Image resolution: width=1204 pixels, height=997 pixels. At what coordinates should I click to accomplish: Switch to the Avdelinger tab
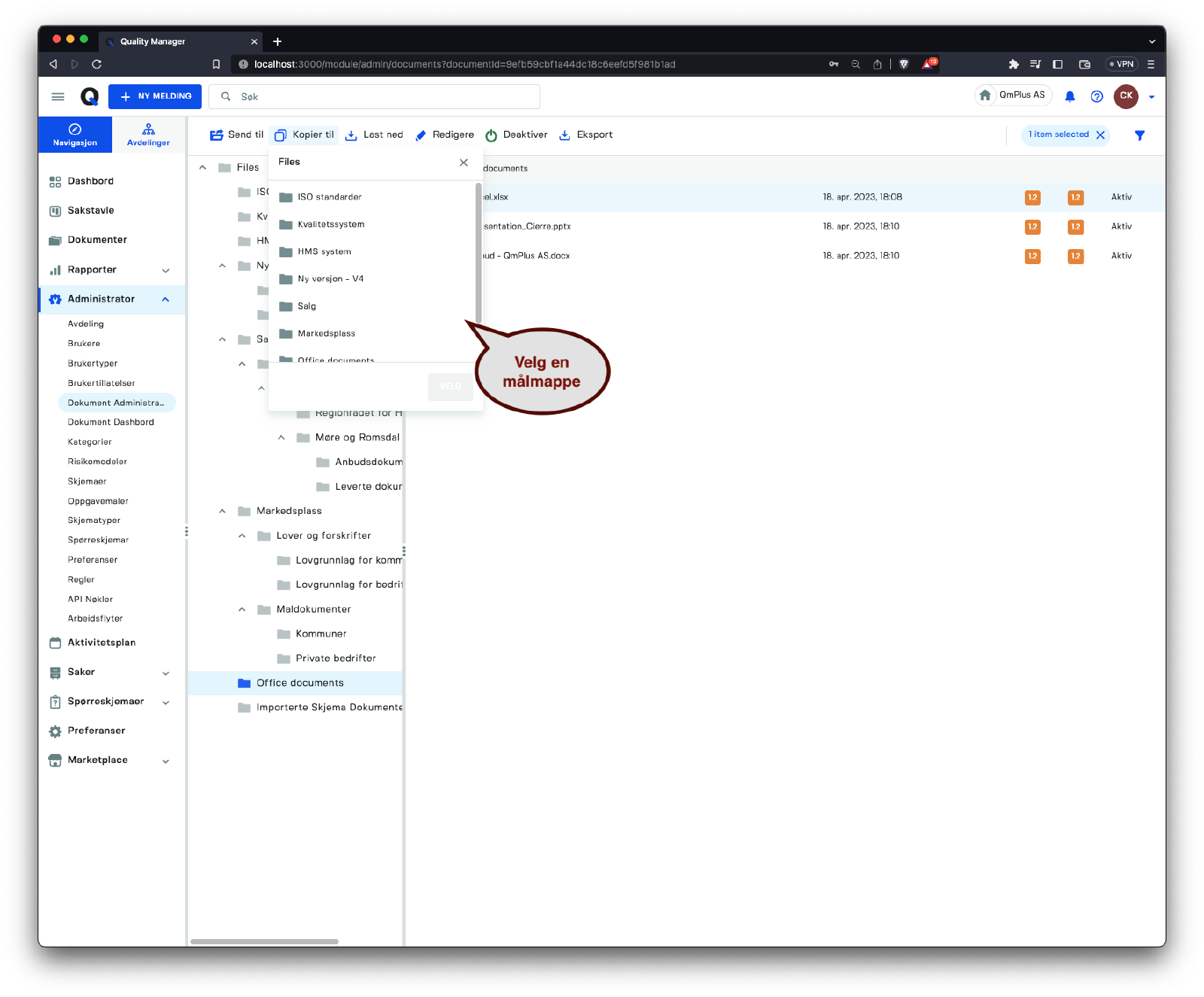pos(148,135)
